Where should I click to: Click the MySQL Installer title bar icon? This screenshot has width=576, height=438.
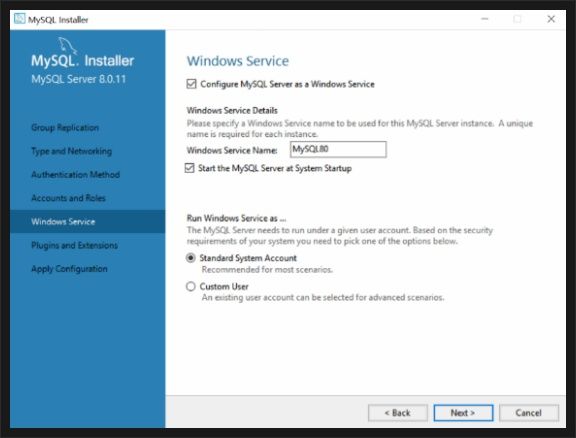[19, 19]
